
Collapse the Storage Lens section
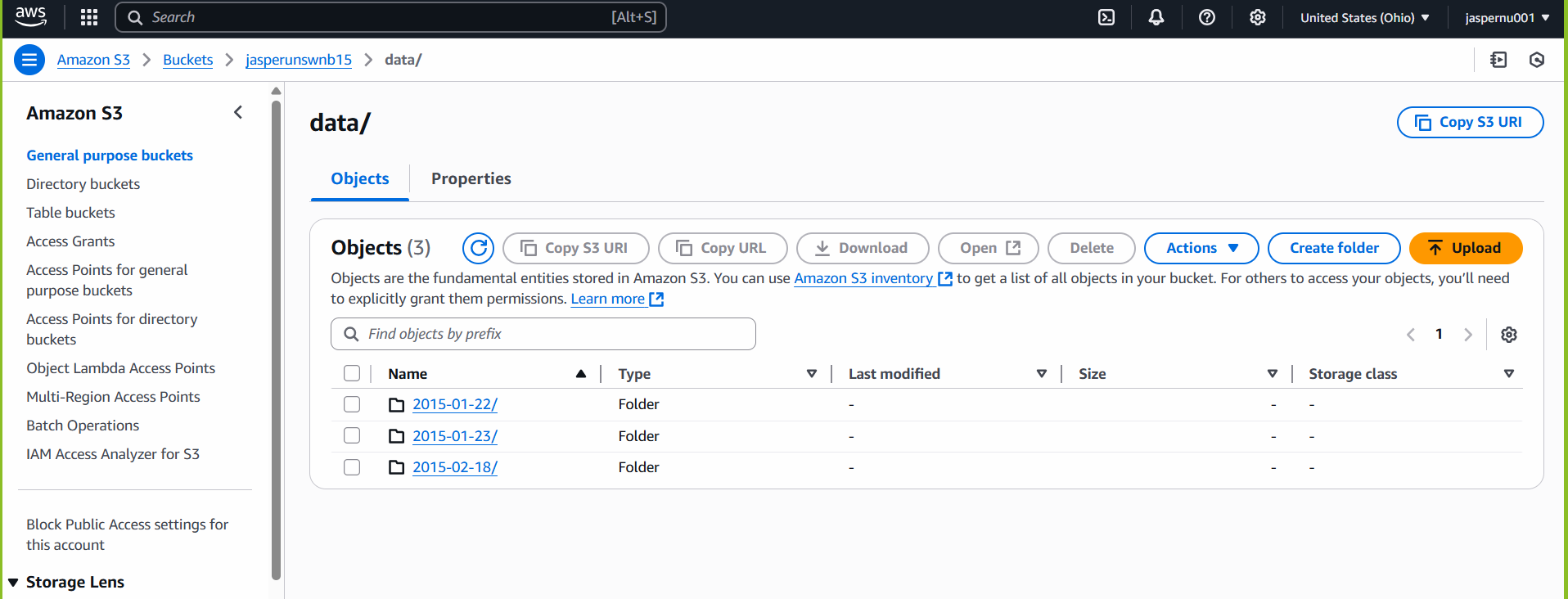pos(13,583)
